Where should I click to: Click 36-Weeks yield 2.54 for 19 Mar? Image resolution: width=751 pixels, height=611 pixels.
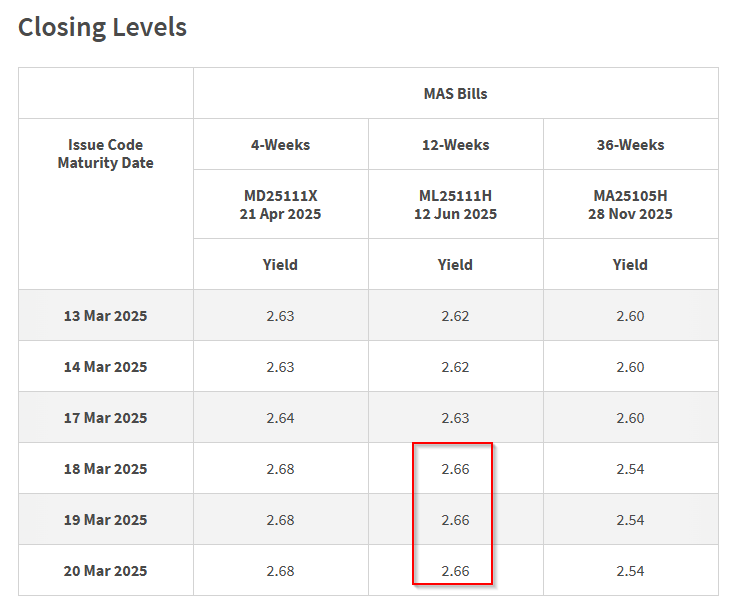pyautogui.click(x=630, y=520)
